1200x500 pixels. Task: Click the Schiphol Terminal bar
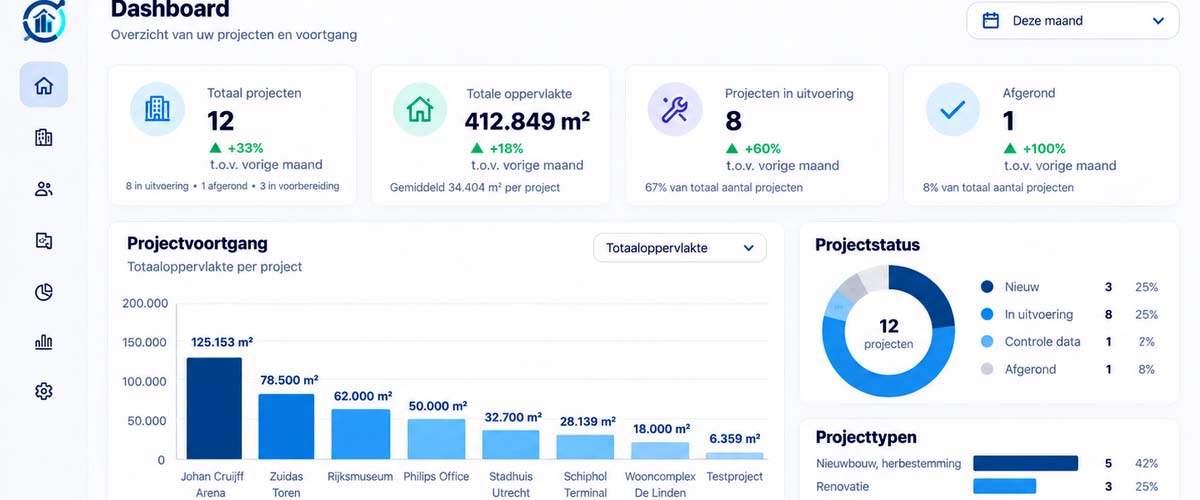point(585,447)
